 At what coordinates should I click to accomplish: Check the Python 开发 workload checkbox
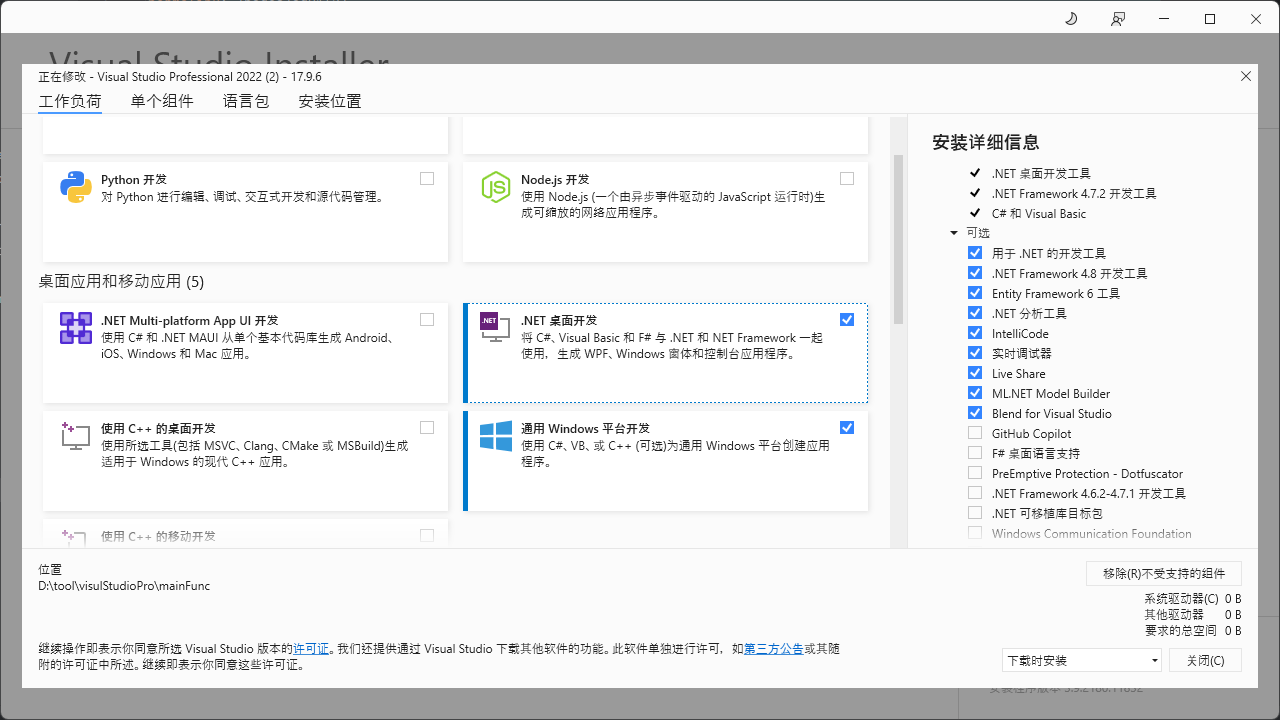(427, 178)
